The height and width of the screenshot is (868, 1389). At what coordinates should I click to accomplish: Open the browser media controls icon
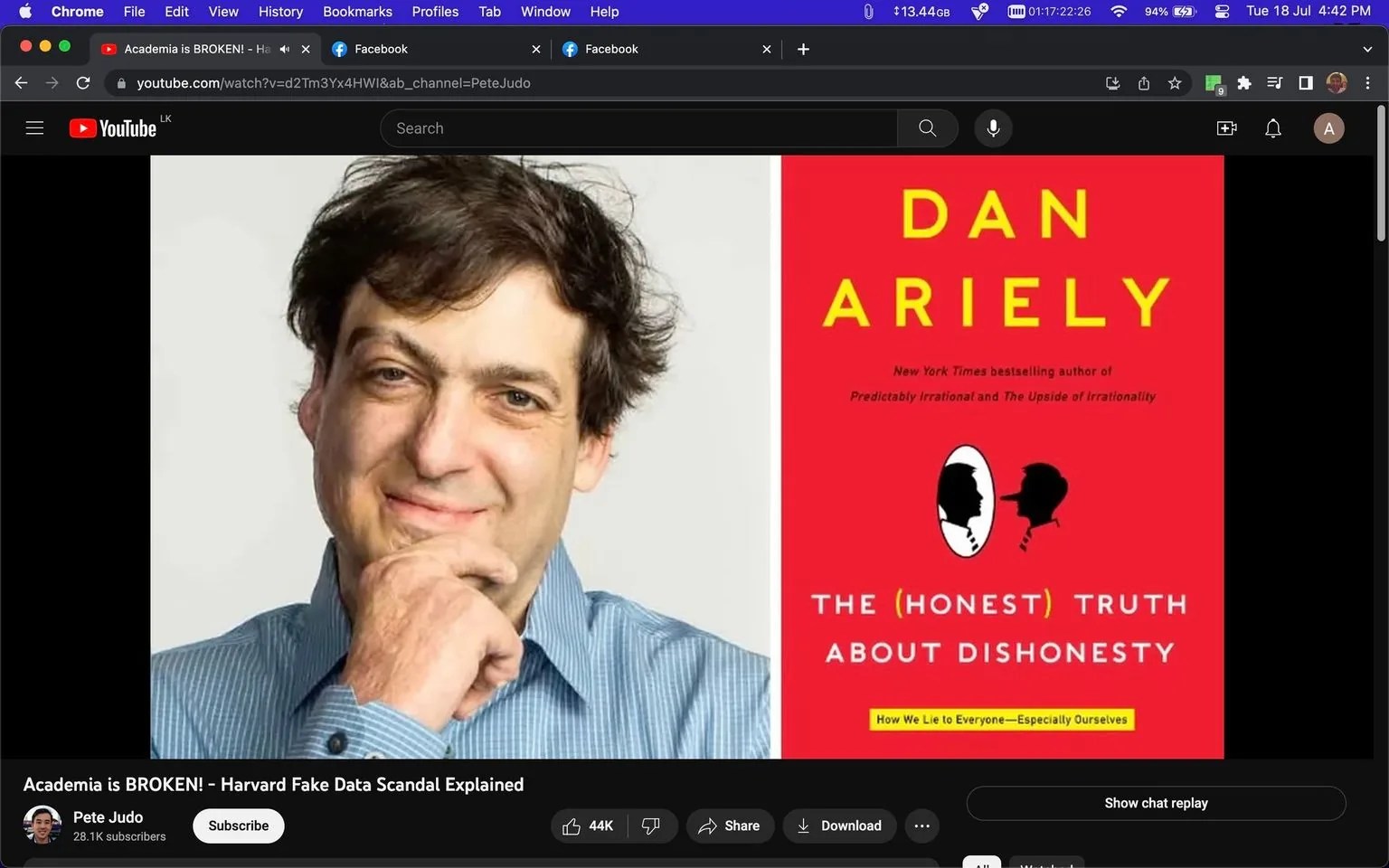pyautogui.click(x=1274, y=82)
